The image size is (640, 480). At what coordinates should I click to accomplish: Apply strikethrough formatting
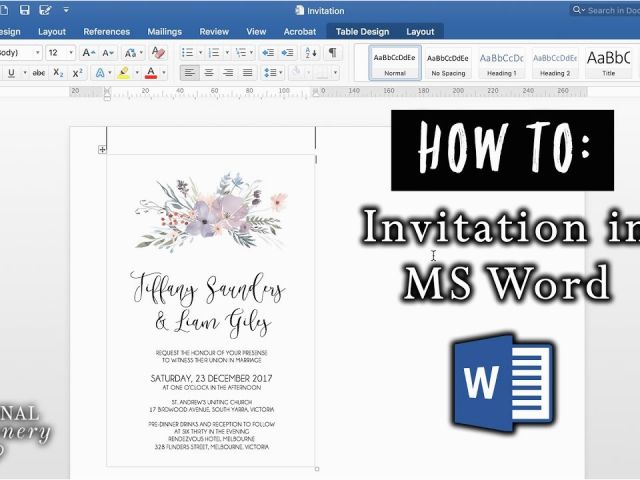[38, 73]
